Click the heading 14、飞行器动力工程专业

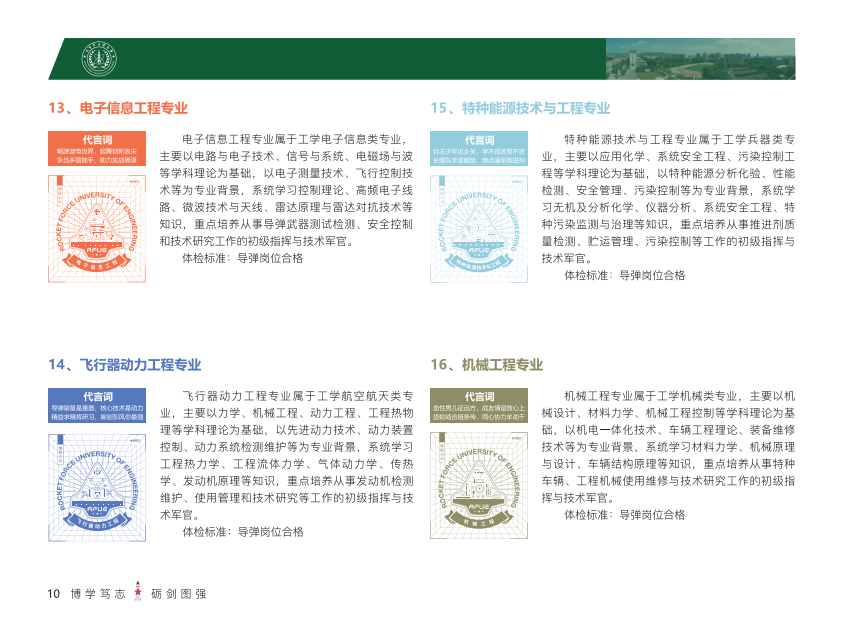click(125, 364)
